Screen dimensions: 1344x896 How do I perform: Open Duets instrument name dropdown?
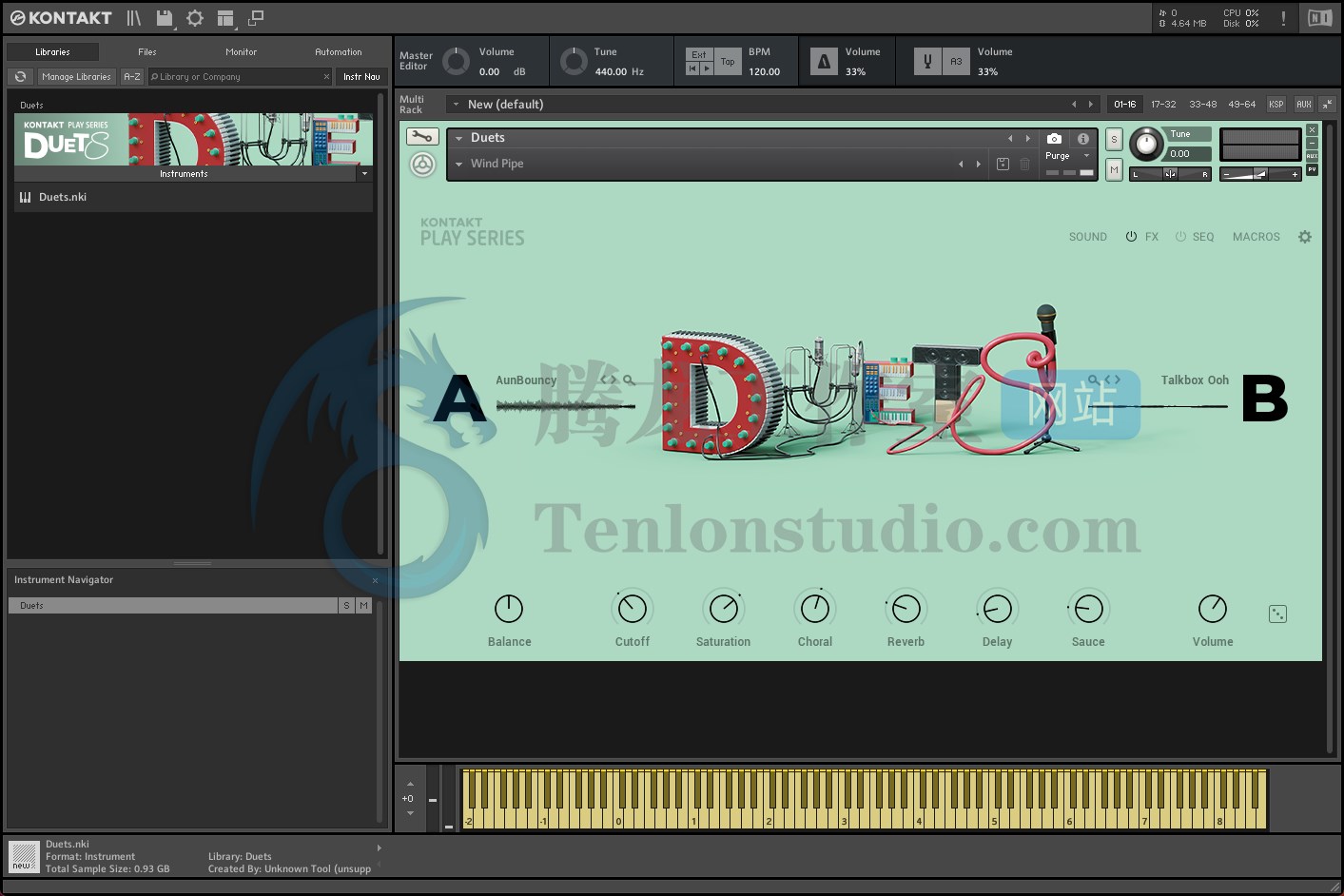tap(459, 139)
